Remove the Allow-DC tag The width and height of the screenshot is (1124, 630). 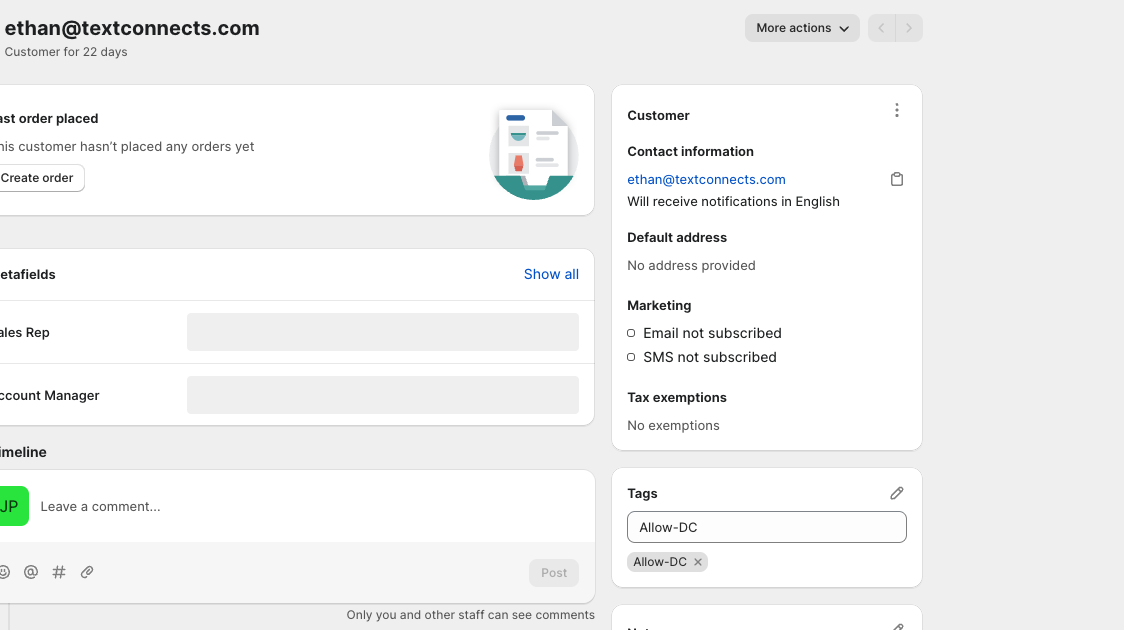tap(698, 562)
